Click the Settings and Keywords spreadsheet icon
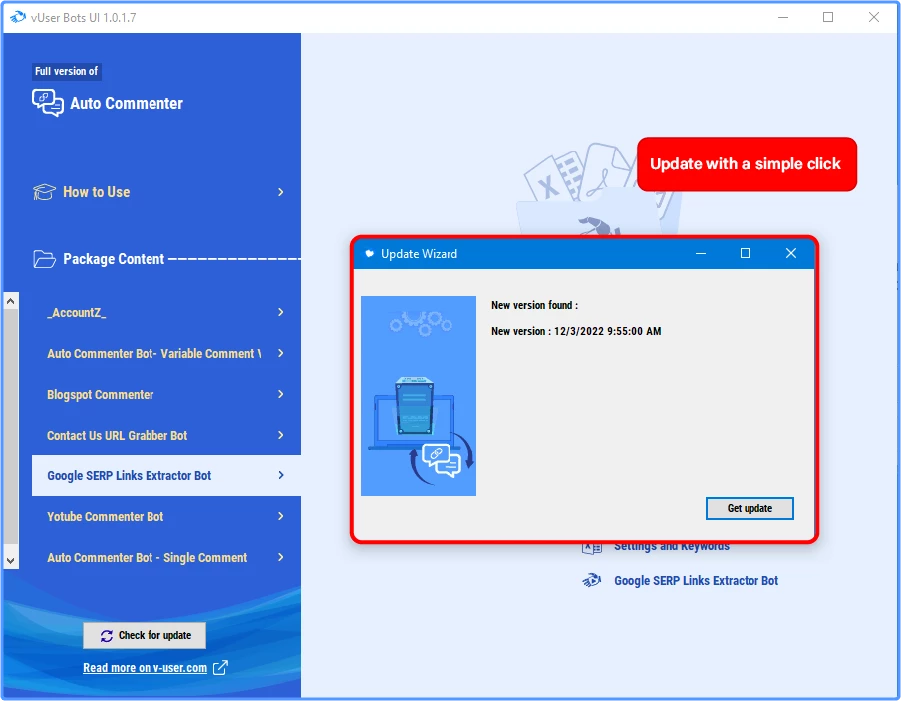This screenshot has height=701, width=901. coord(592,548)
